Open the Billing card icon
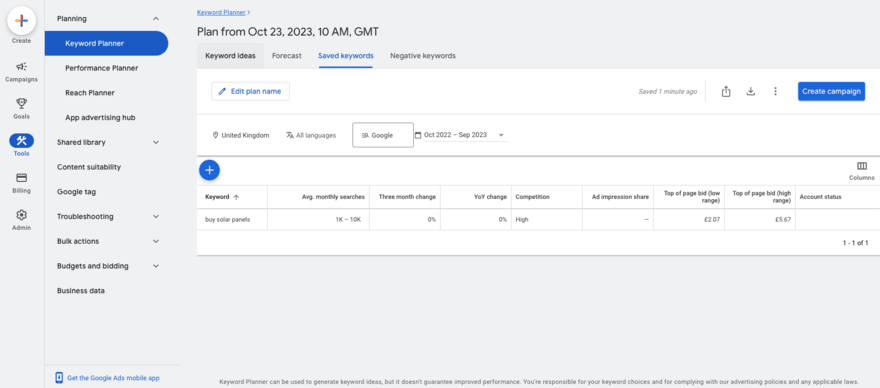The height and width of the screenshot is (388, 880). (x=21, y=178)
